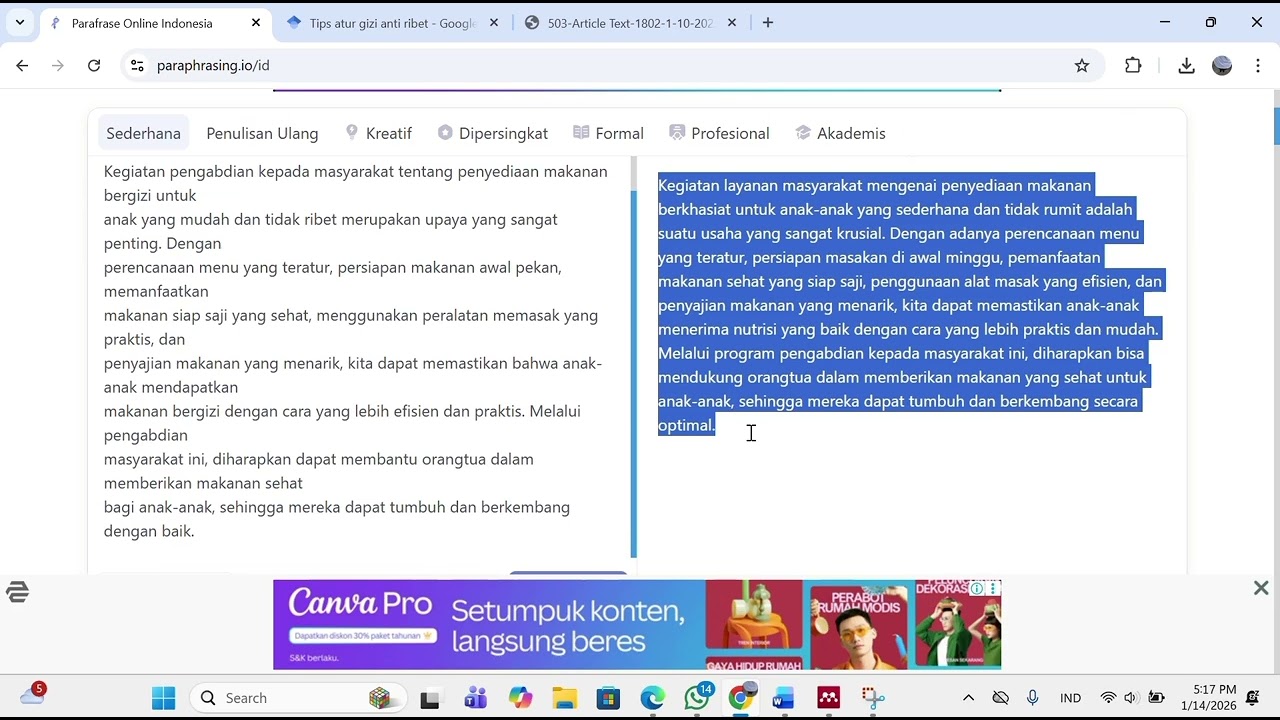Open Chrome downloads
This screenshot has height=720, width=1280.
[x=1186, y=65]
